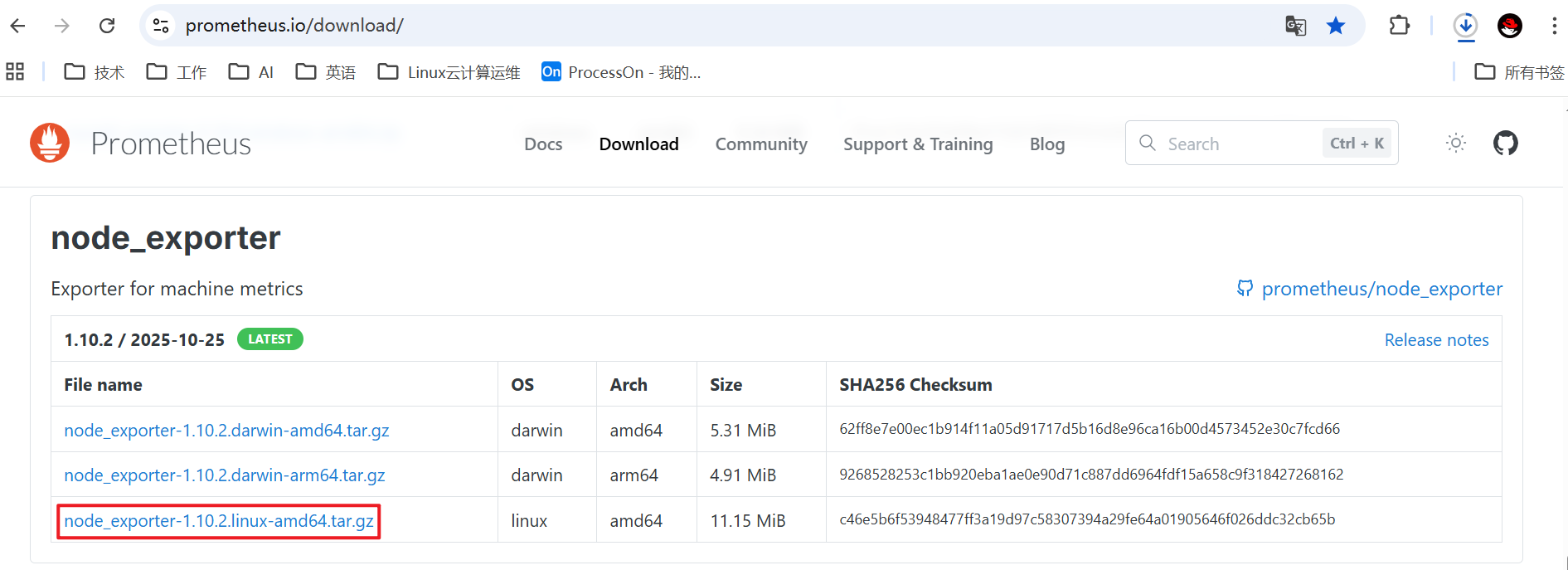Open the browser downloads icon
The image size is (1568, 570).
[1465, 26]
